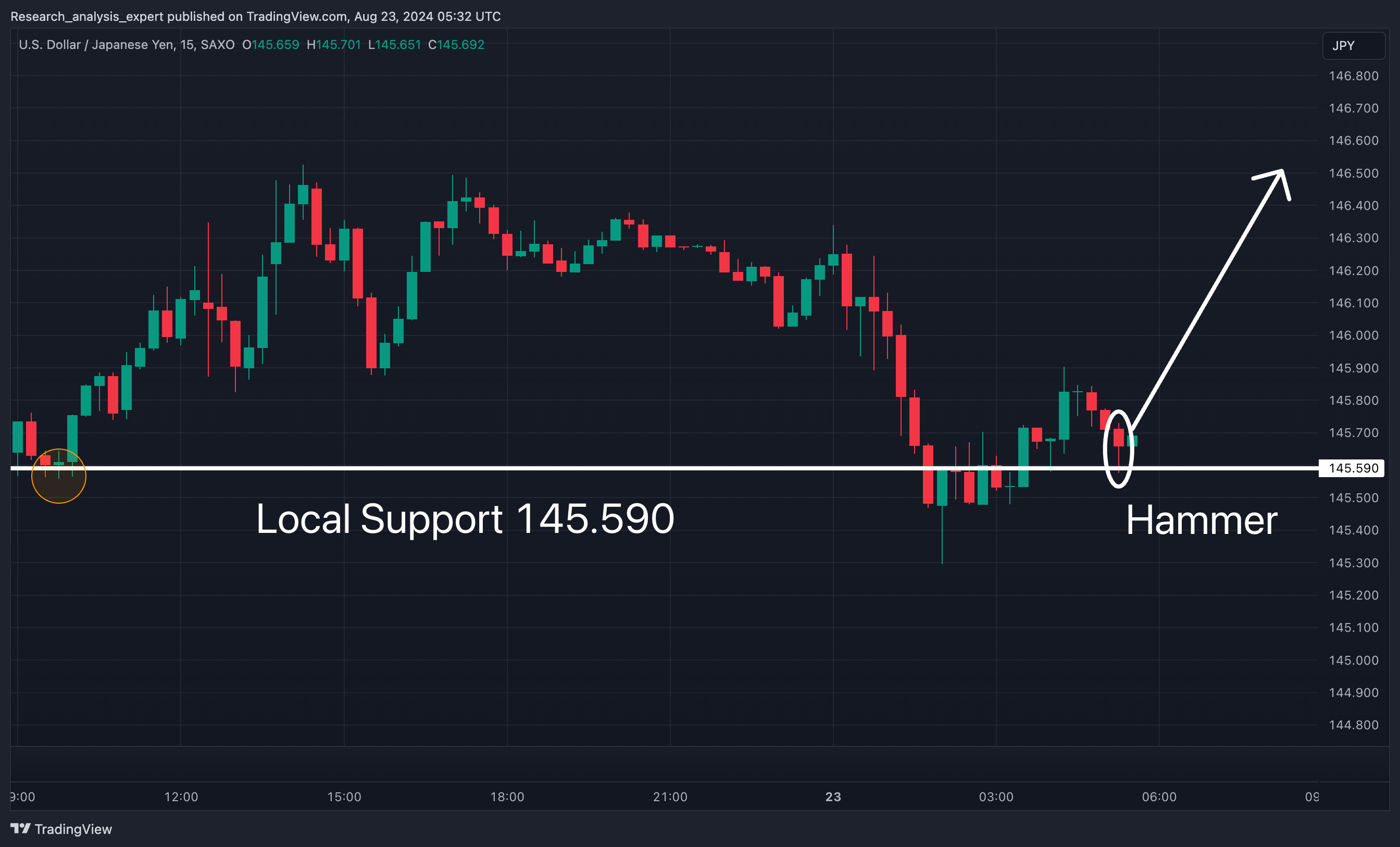
Task: Click the 145.400 price axis label
Action: (1354, 530)
